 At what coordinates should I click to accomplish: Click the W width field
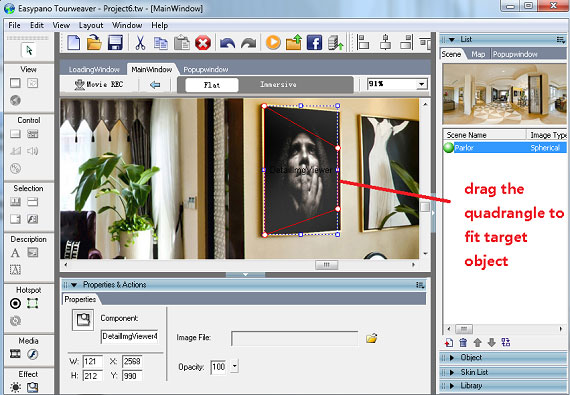pos(92,361)
